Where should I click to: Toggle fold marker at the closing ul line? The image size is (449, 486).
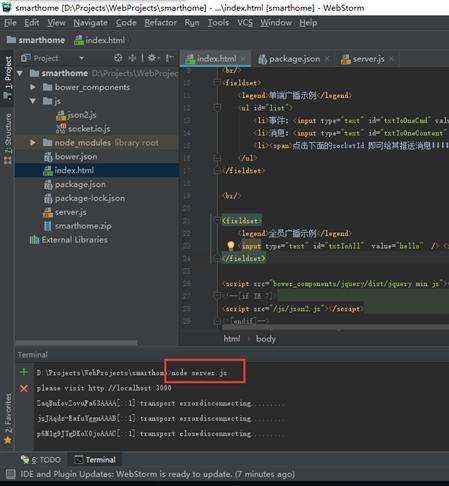(x=217, y=158)
